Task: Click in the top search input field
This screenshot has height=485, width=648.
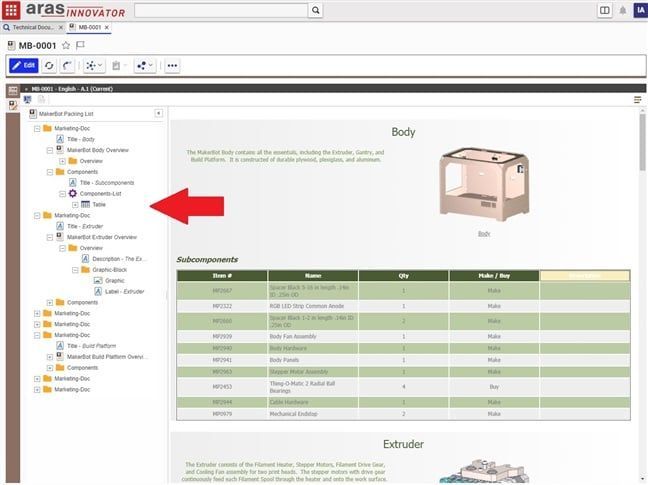Action: click(x=220, y=10)
